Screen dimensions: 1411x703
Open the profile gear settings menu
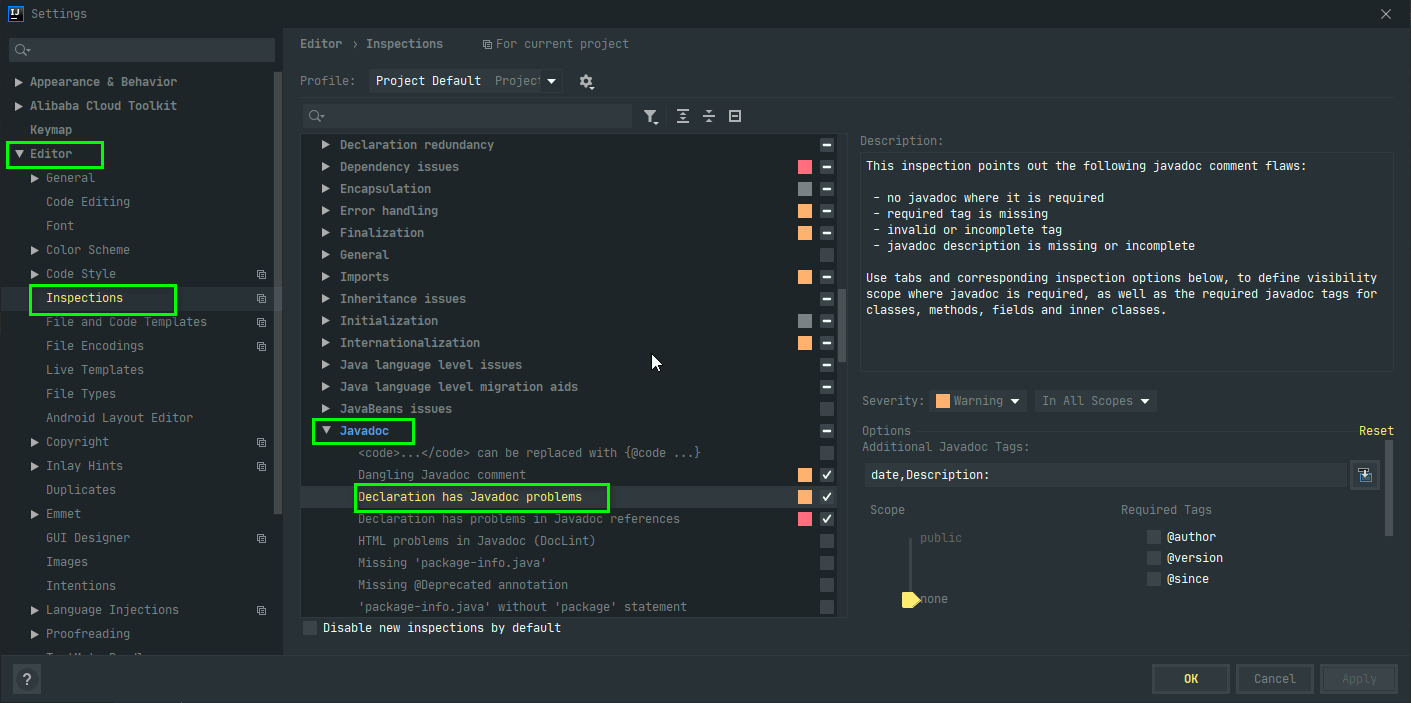(586, 81)
